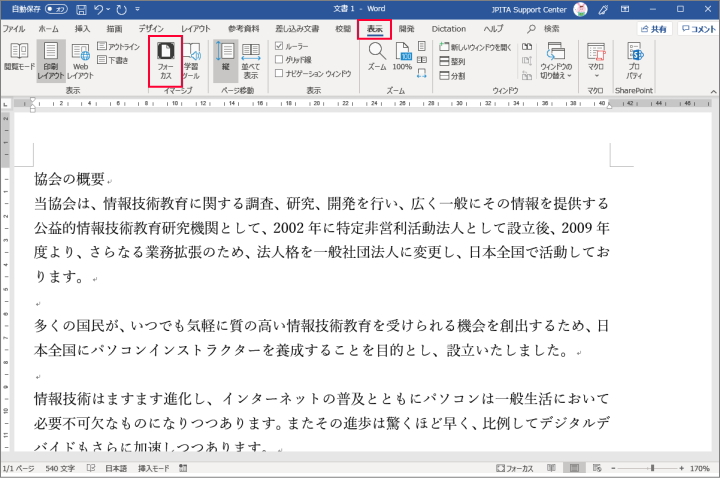
Task: Click the 並べて表示 side-by-side pages icon
Action: 251,58
